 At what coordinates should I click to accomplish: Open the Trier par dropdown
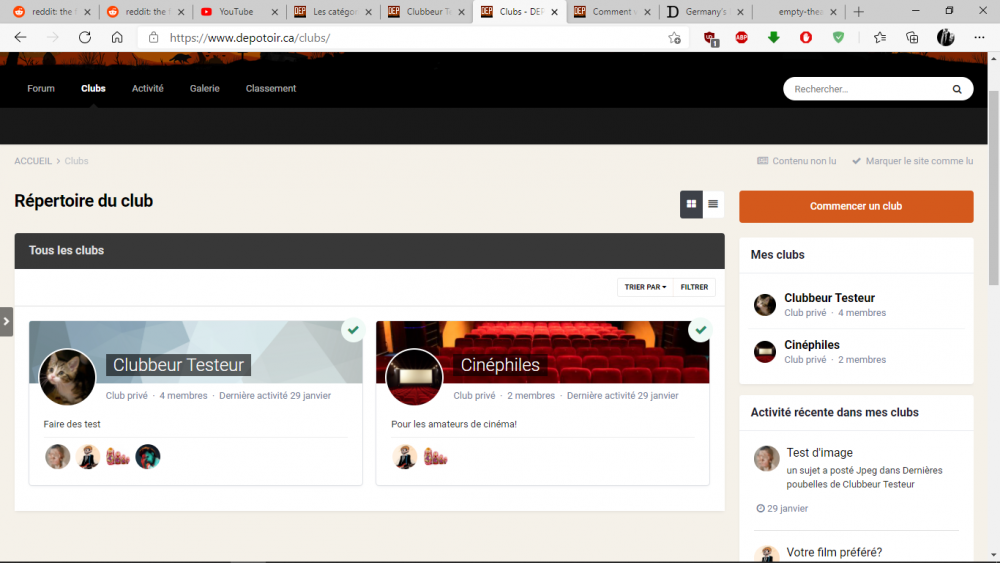click(645, 287)
